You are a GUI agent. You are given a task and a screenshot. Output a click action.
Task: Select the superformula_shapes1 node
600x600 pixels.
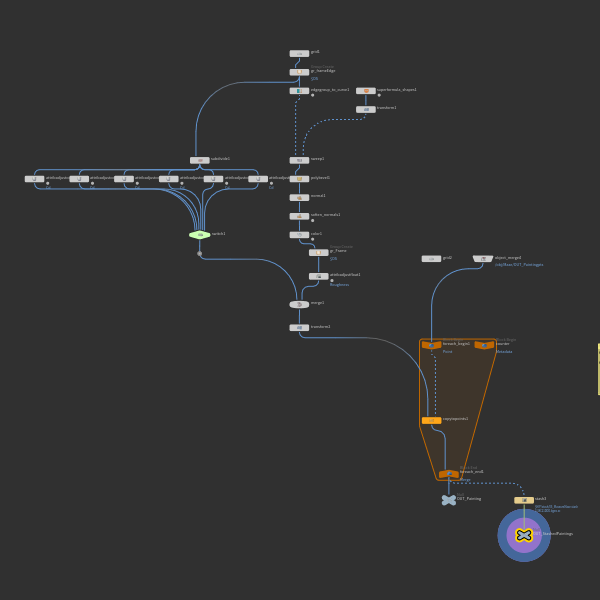(366, 91)
